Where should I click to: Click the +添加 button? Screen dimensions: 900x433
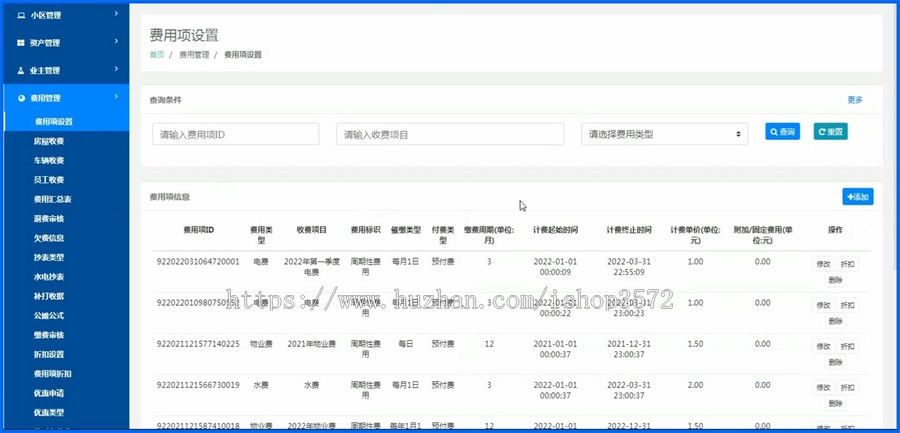coord(858,197)
